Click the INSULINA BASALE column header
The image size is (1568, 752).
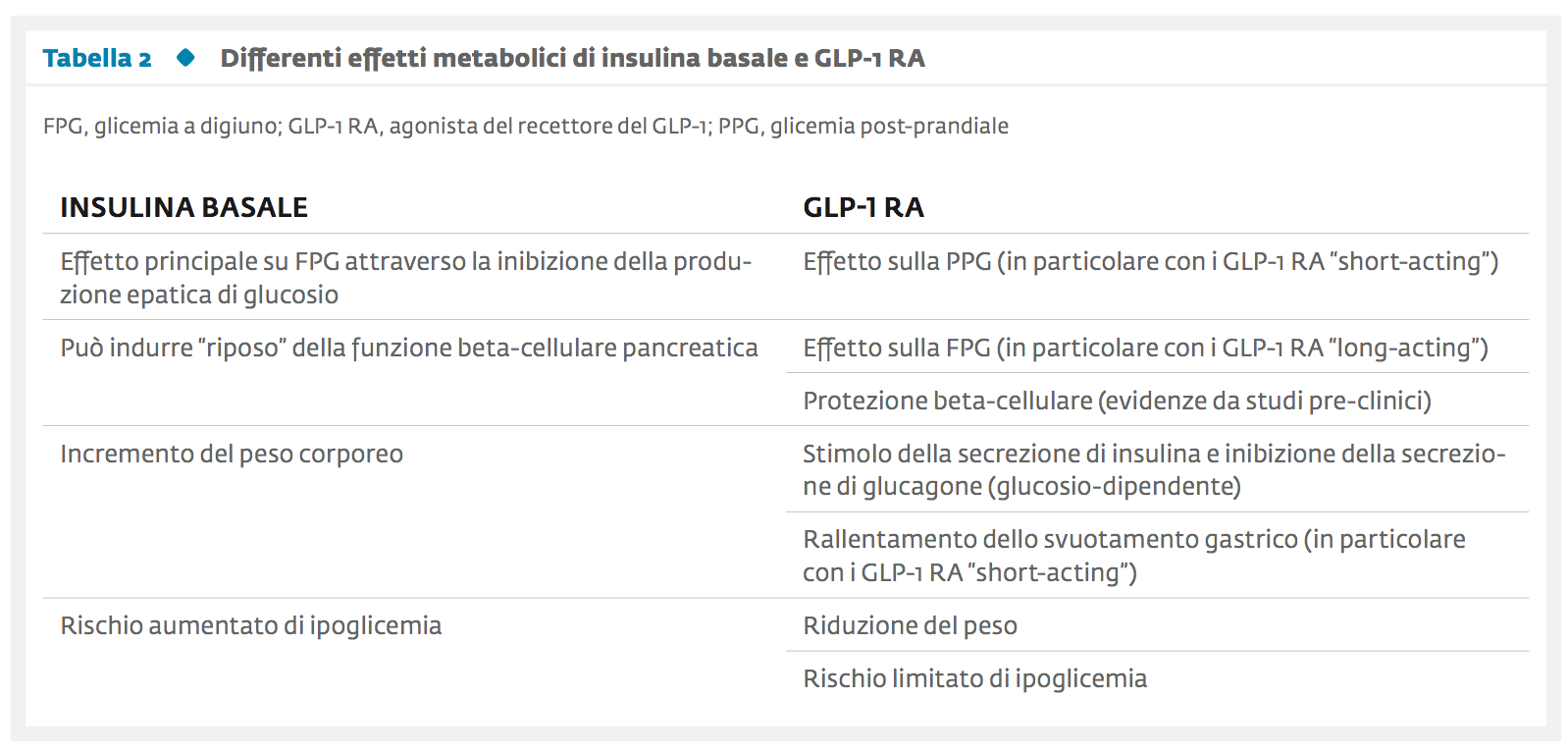(x=184, y=207)
